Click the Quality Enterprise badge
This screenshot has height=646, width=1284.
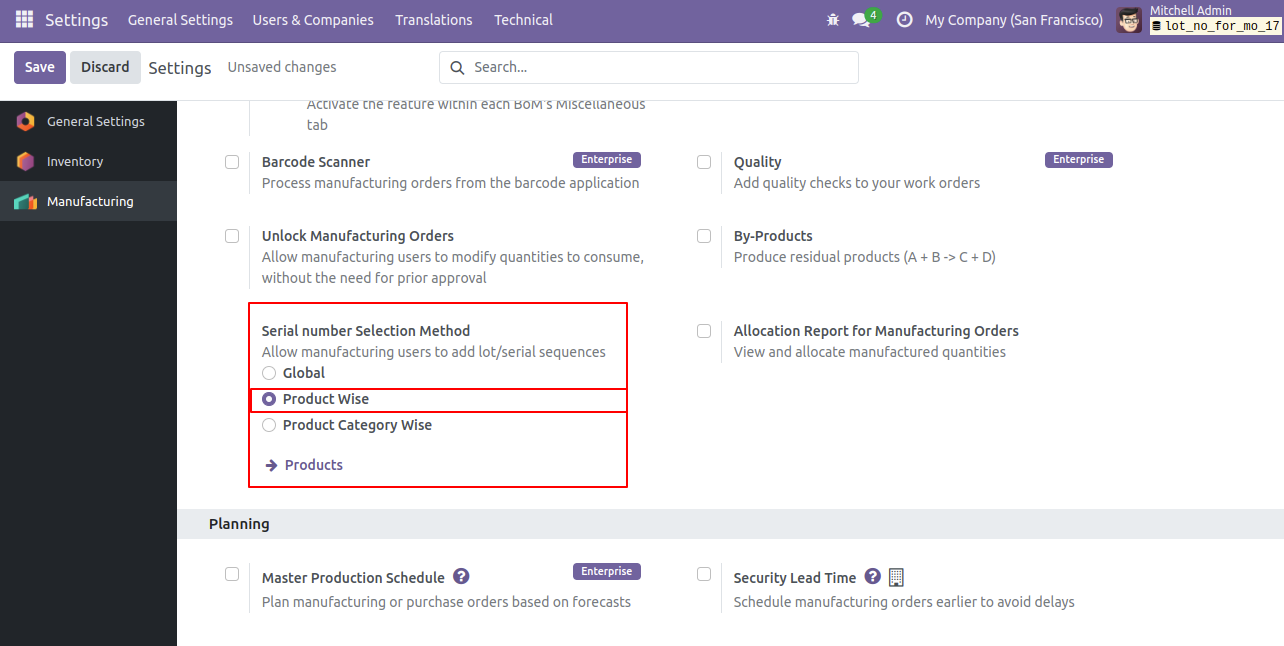point(1079,159)
